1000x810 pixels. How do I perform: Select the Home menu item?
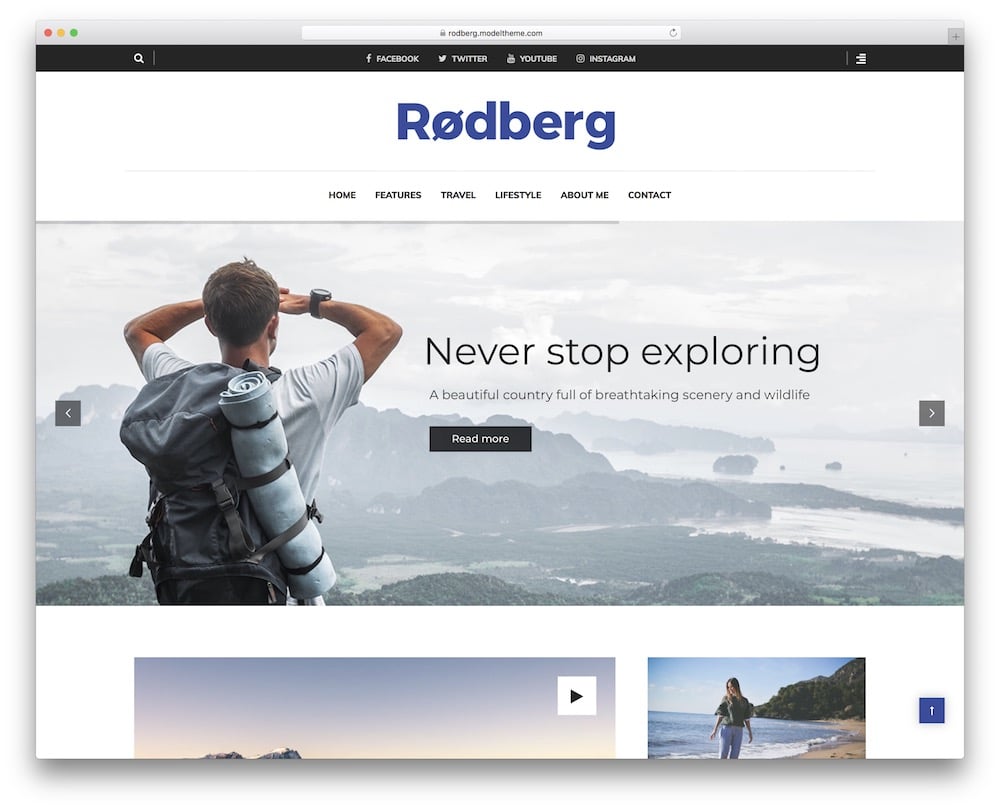(x=342, y=195)
